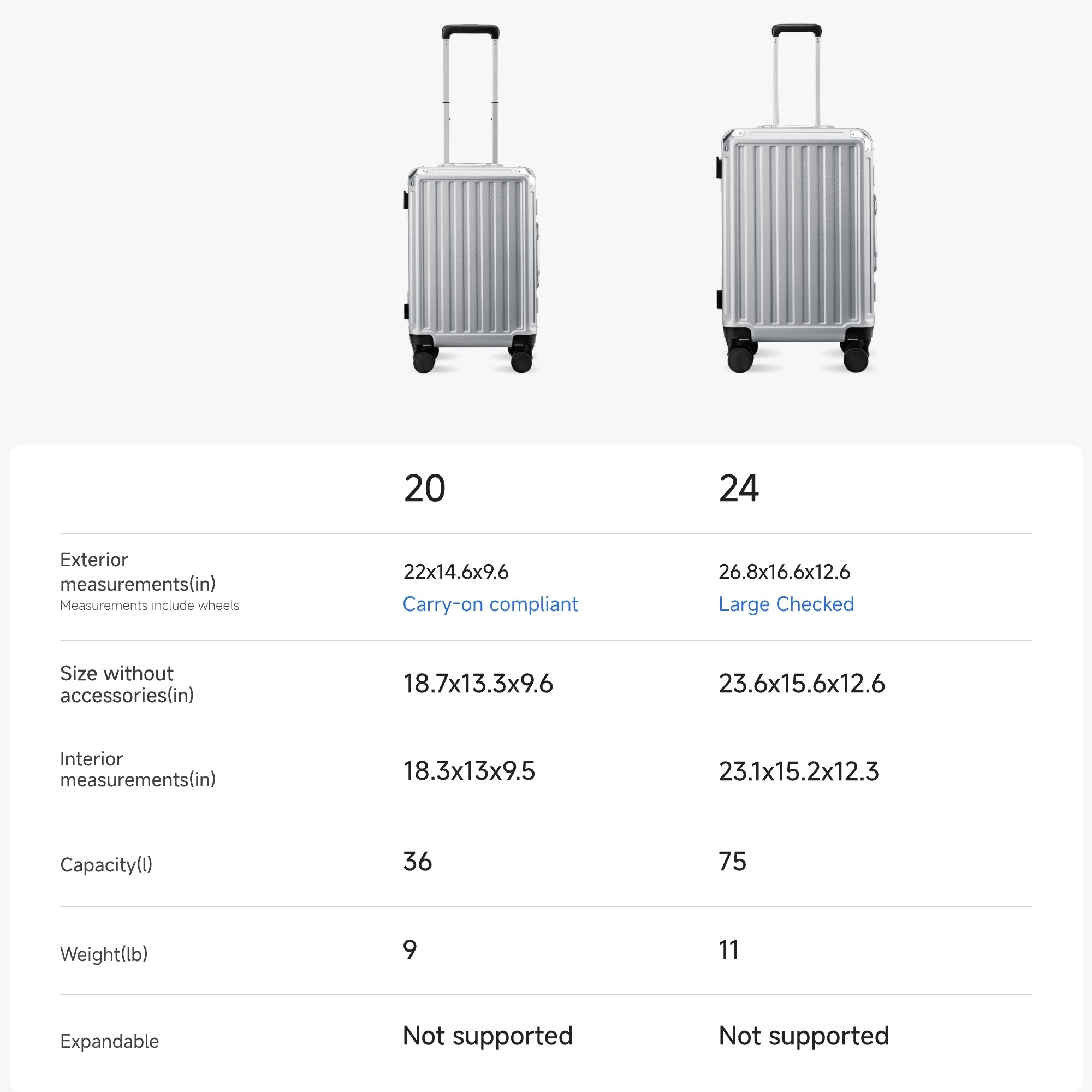Click the "Capacity(l)" row label
Image resolution: width=1092 pixels, height=1092 pixels.
pos(106,864)
